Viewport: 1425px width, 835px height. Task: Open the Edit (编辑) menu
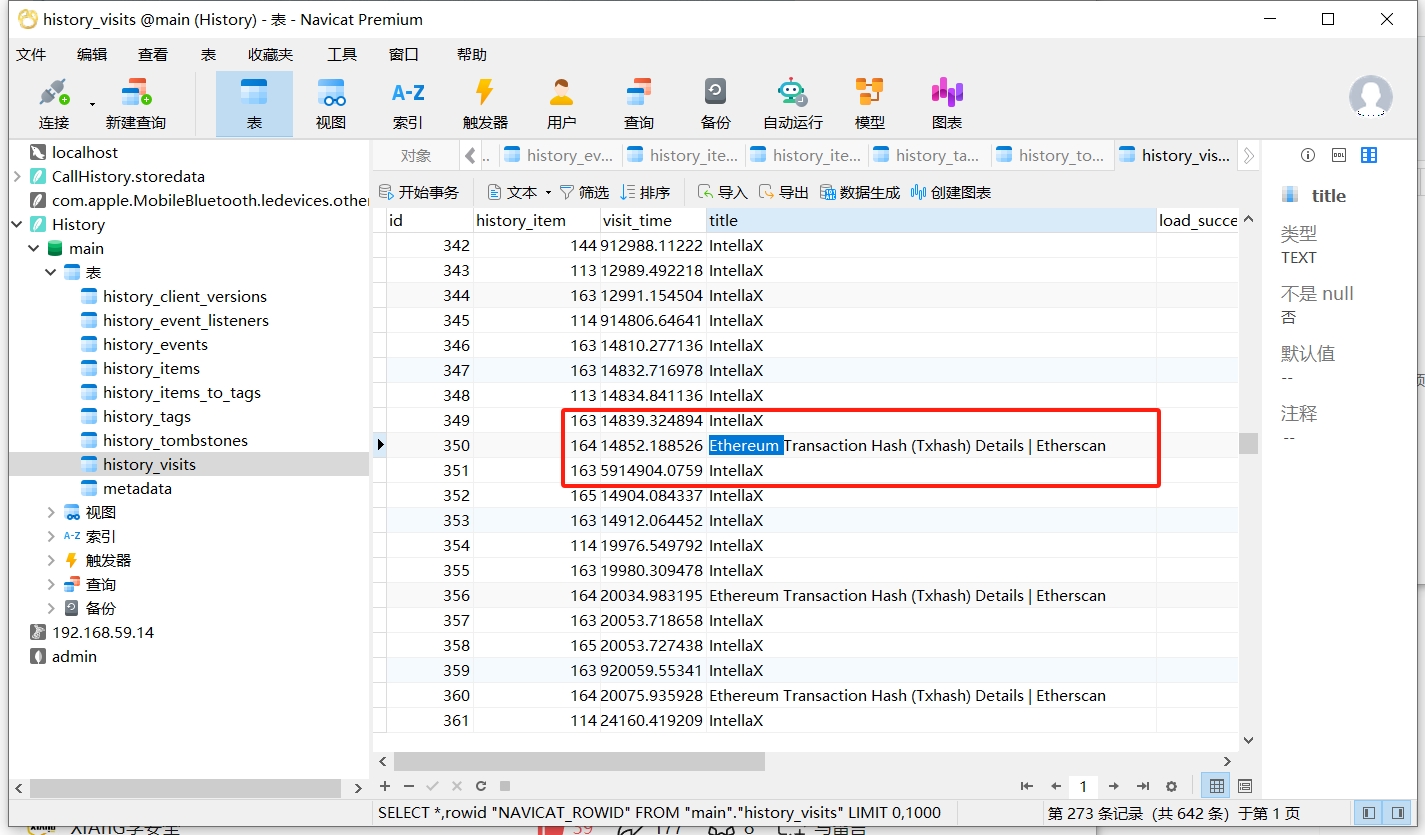(x=92, y=55)
